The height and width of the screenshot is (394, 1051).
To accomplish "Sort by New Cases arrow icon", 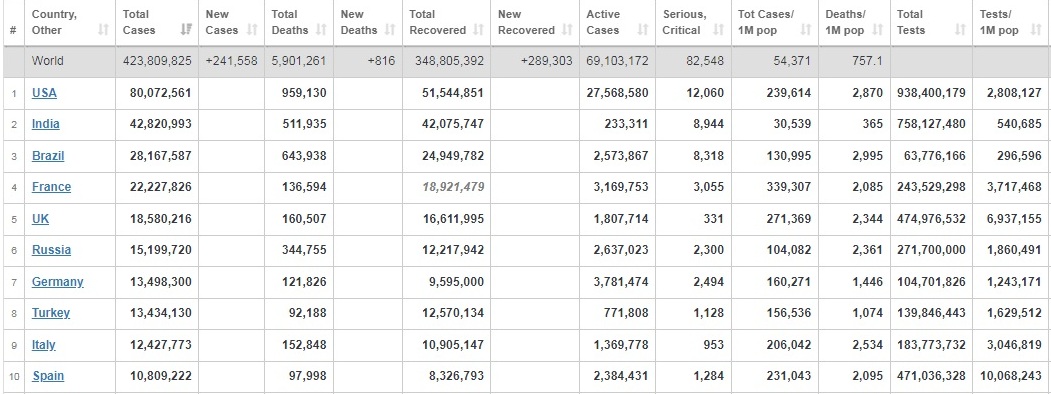I will coord(252,29).
